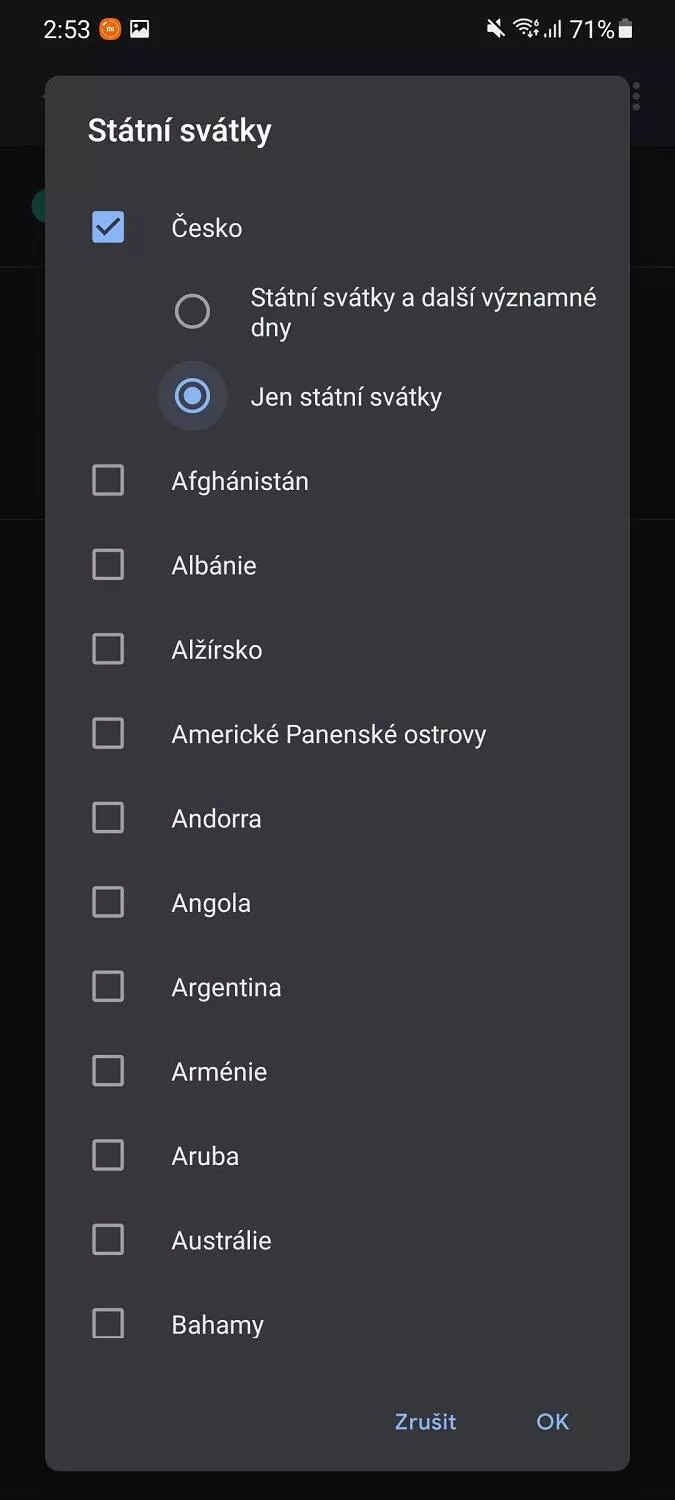
Task: Enable the Afghánistán checkbox
Action: pyautogui.click(x=108, y=481)
